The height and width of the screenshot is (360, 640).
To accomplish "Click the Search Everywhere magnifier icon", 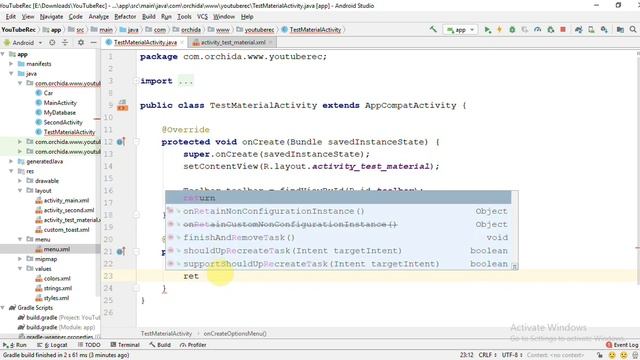I will pyautogui.click(x=633, y=29).
